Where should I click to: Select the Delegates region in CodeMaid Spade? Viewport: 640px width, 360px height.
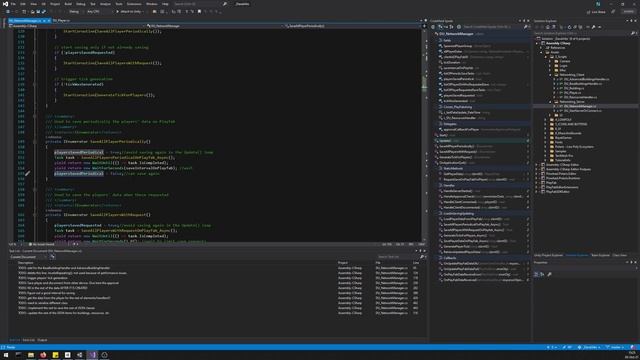point(450,124)
